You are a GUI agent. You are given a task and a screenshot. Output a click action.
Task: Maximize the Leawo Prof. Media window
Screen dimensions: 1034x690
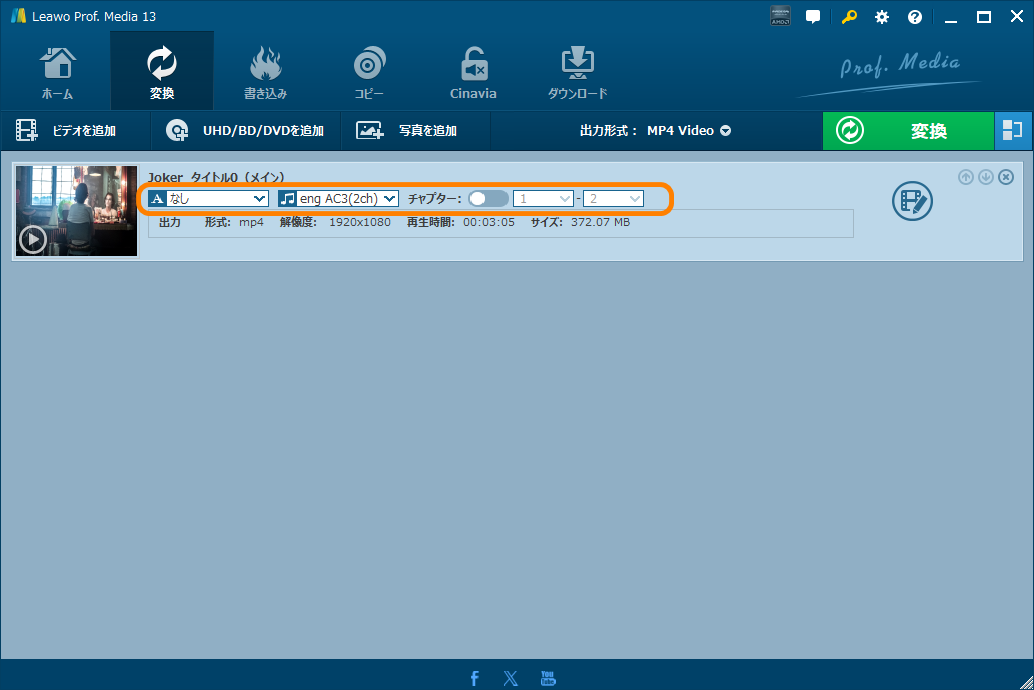point(983,17)
